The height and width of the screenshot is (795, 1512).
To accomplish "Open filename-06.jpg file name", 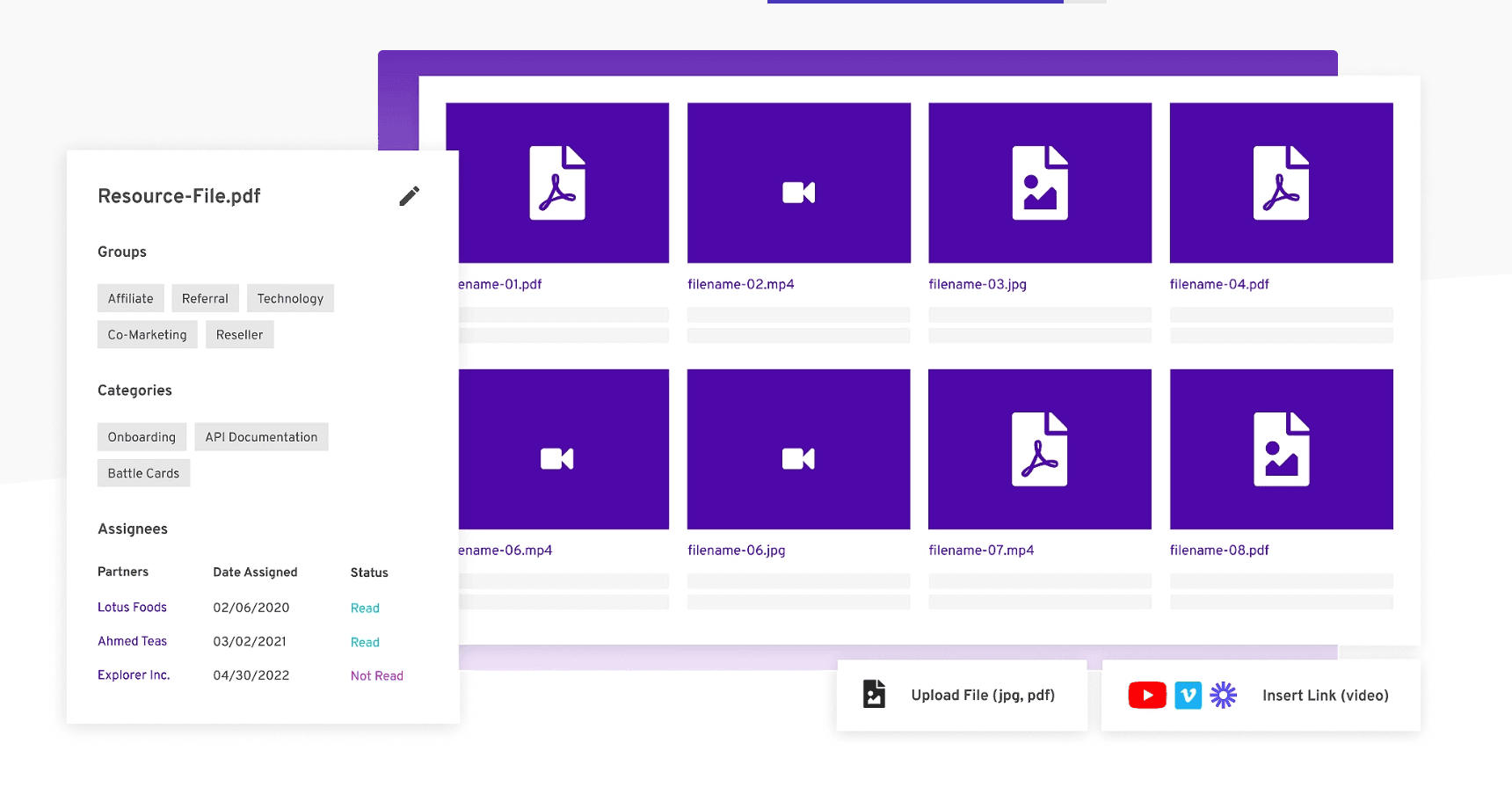I will 737,550.
